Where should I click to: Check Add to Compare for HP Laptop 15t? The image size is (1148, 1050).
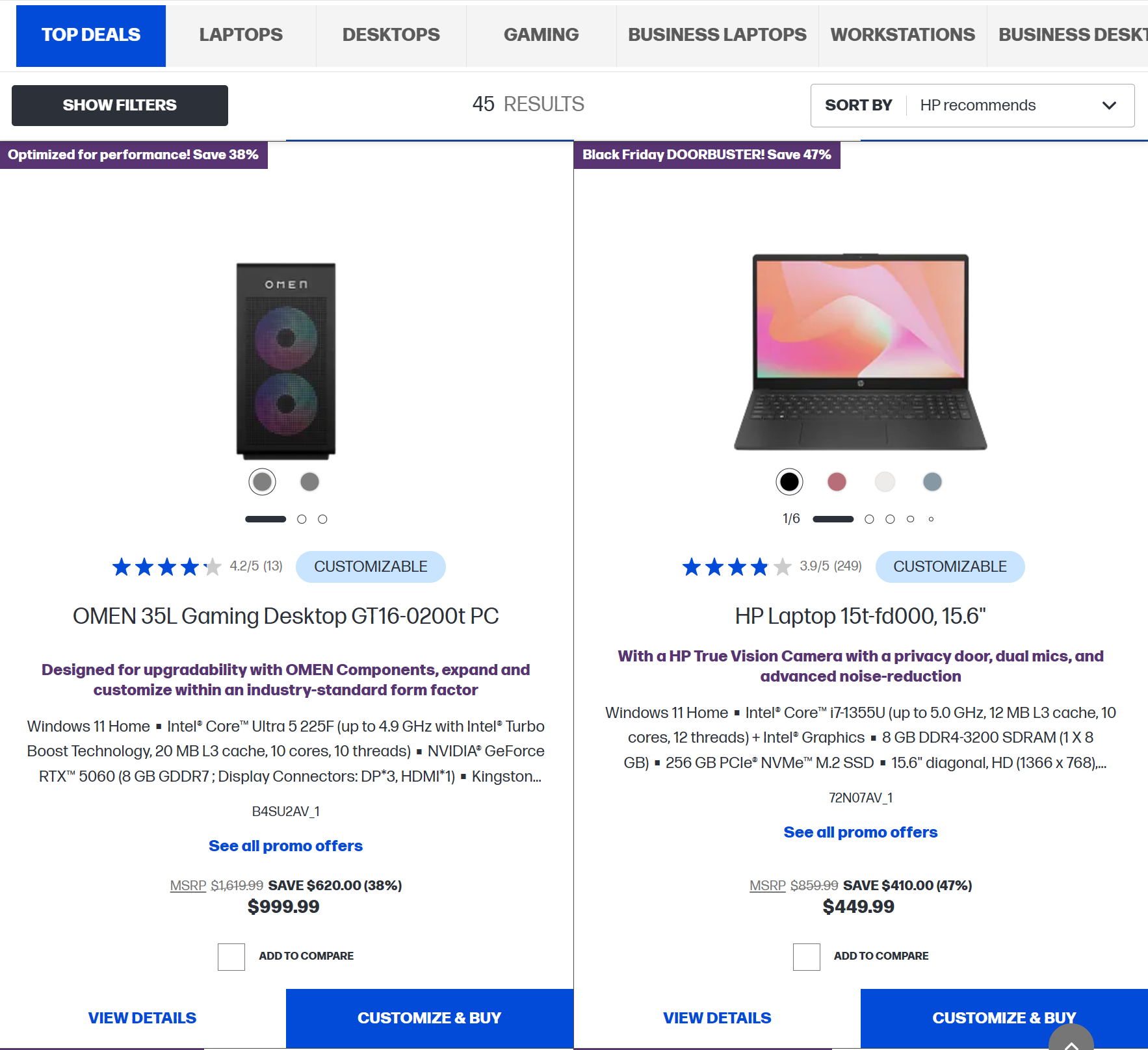[806, 956]
